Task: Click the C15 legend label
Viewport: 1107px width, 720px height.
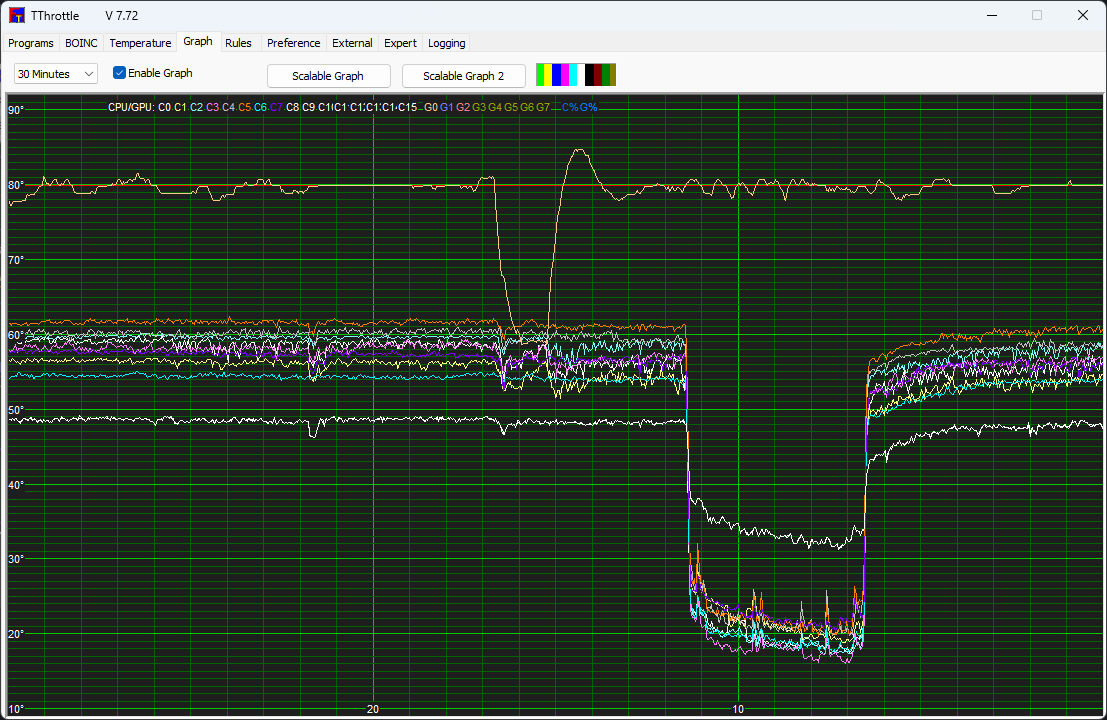Action: pyautogui.click(x=408, y=107)
